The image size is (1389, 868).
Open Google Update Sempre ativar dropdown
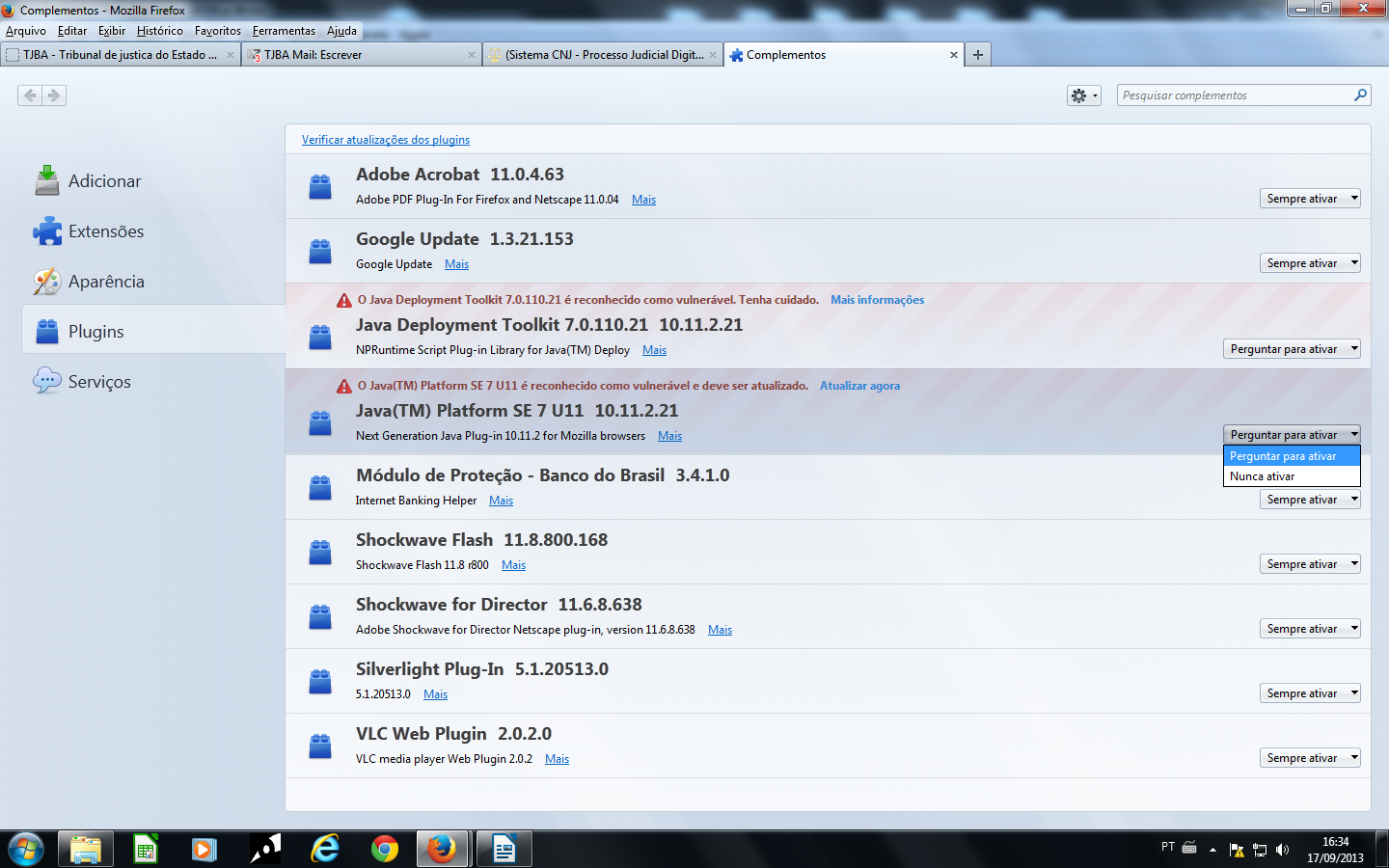pyautogui.click(x=1310, y=263)
